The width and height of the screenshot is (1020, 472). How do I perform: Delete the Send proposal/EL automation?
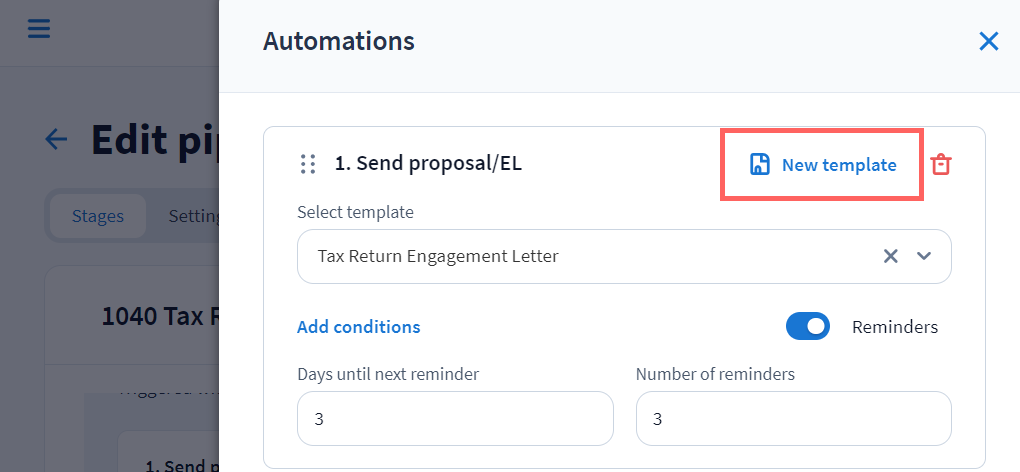pos(940,165)
